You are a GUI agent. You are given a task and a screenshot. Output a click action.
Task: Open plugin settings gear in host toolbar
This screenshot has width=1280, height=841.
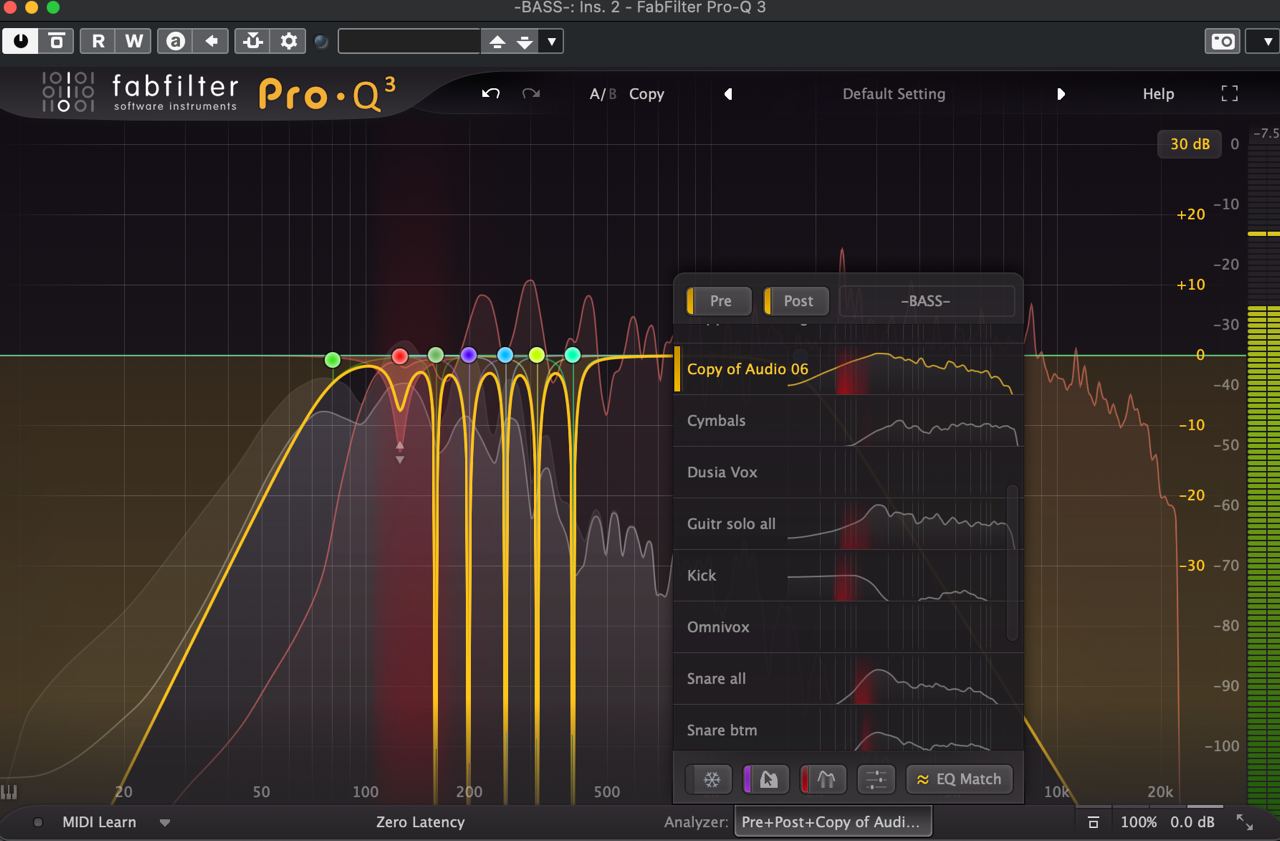click(x=289, y=41)
